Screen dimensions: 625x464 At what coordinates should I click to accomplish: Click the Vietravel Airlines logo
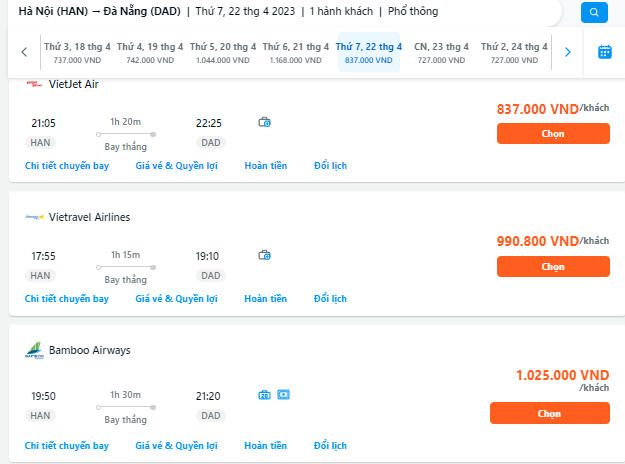coord(34,217)
